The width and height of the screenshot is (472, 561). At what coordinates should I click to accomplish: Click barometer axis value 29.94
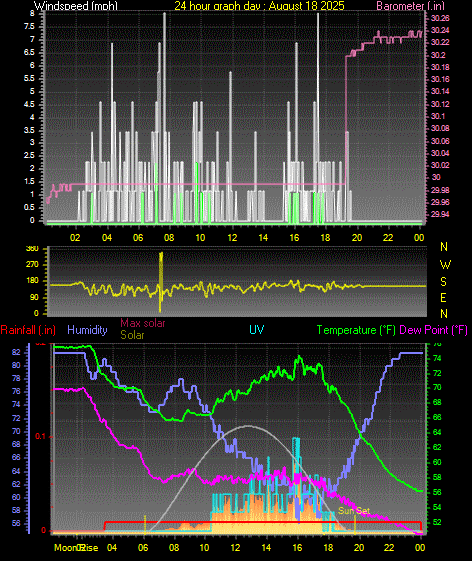440,214
